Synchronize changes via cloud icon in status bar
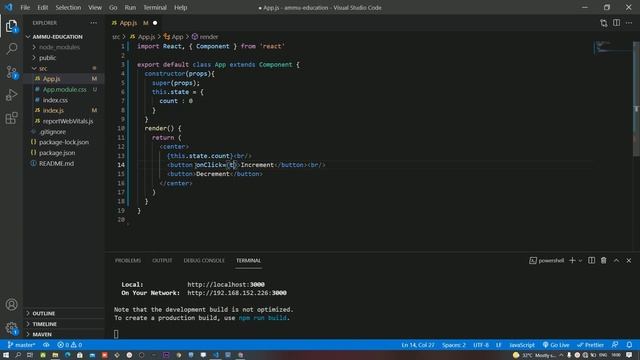Screen dimensions: 640x360 click(46, 345)
